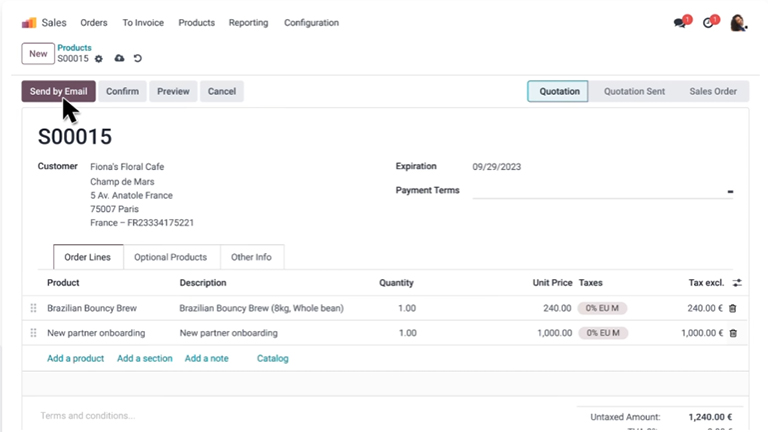Image resolution: width=768 pixels, height=432 pixels.
Task: Open the Configuration menu
Action: pos(311,22)
